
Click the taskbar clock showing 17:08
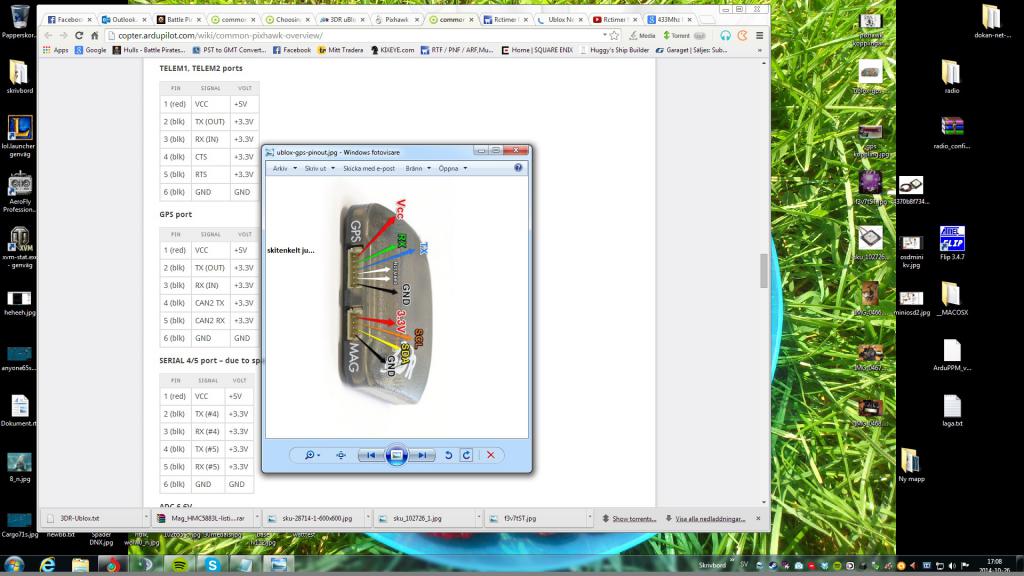click(994, 565)
